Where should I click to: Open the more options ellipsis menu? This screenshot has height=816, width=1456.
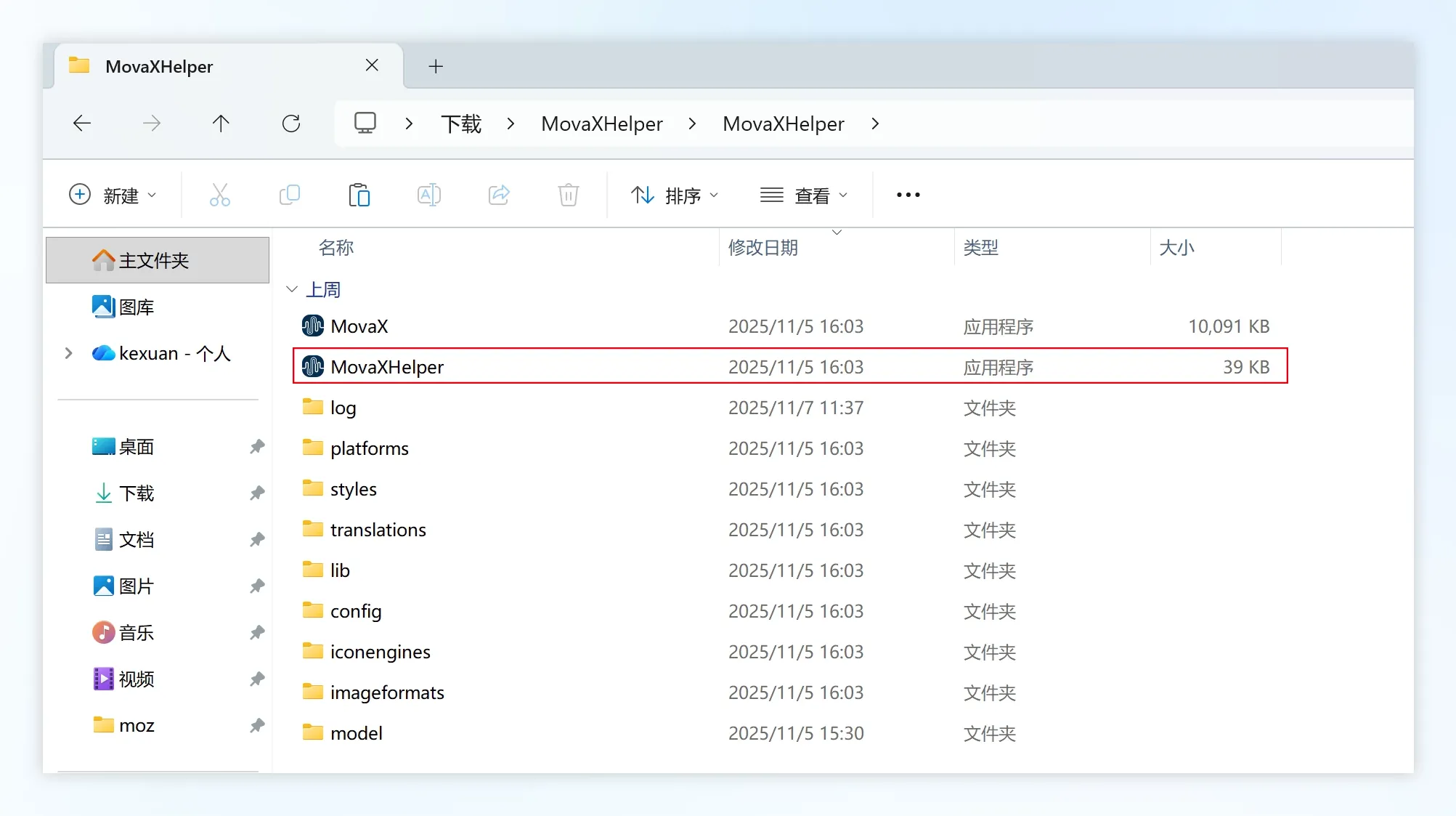[908, 195]
